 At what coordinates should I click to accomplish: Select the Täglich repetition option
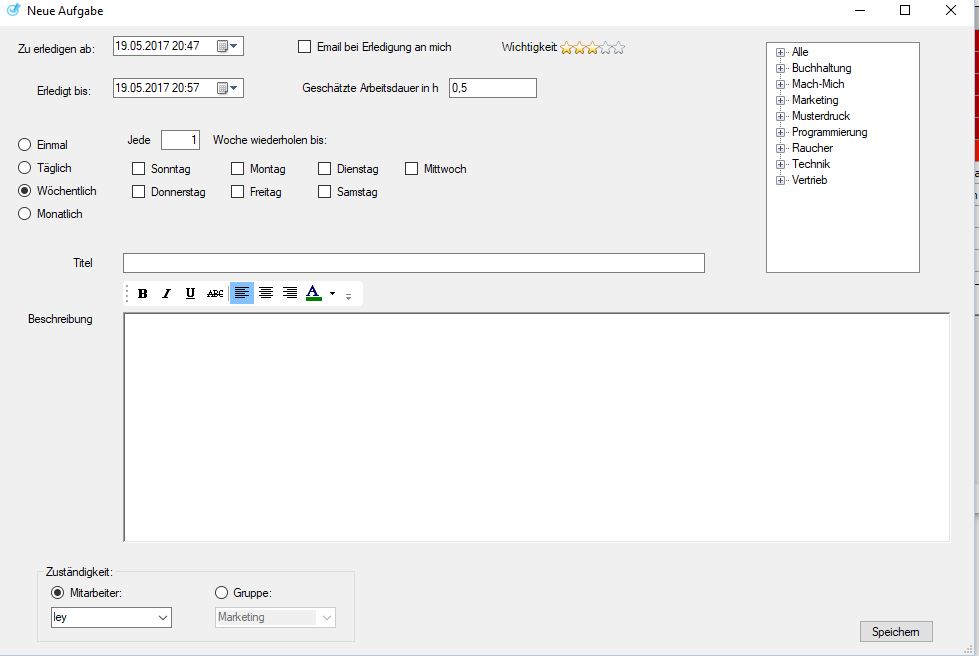(x=24, y=168)
